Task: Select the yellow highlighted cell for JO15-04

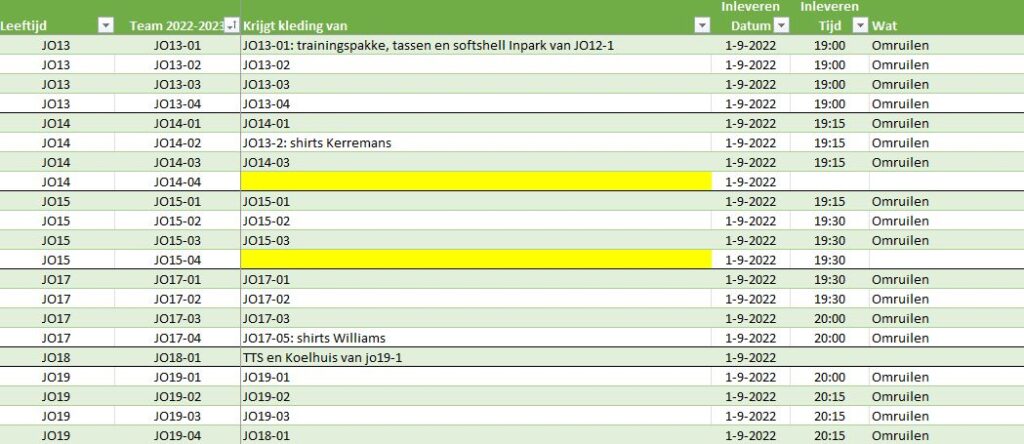Action: click(x=476, y=260)
